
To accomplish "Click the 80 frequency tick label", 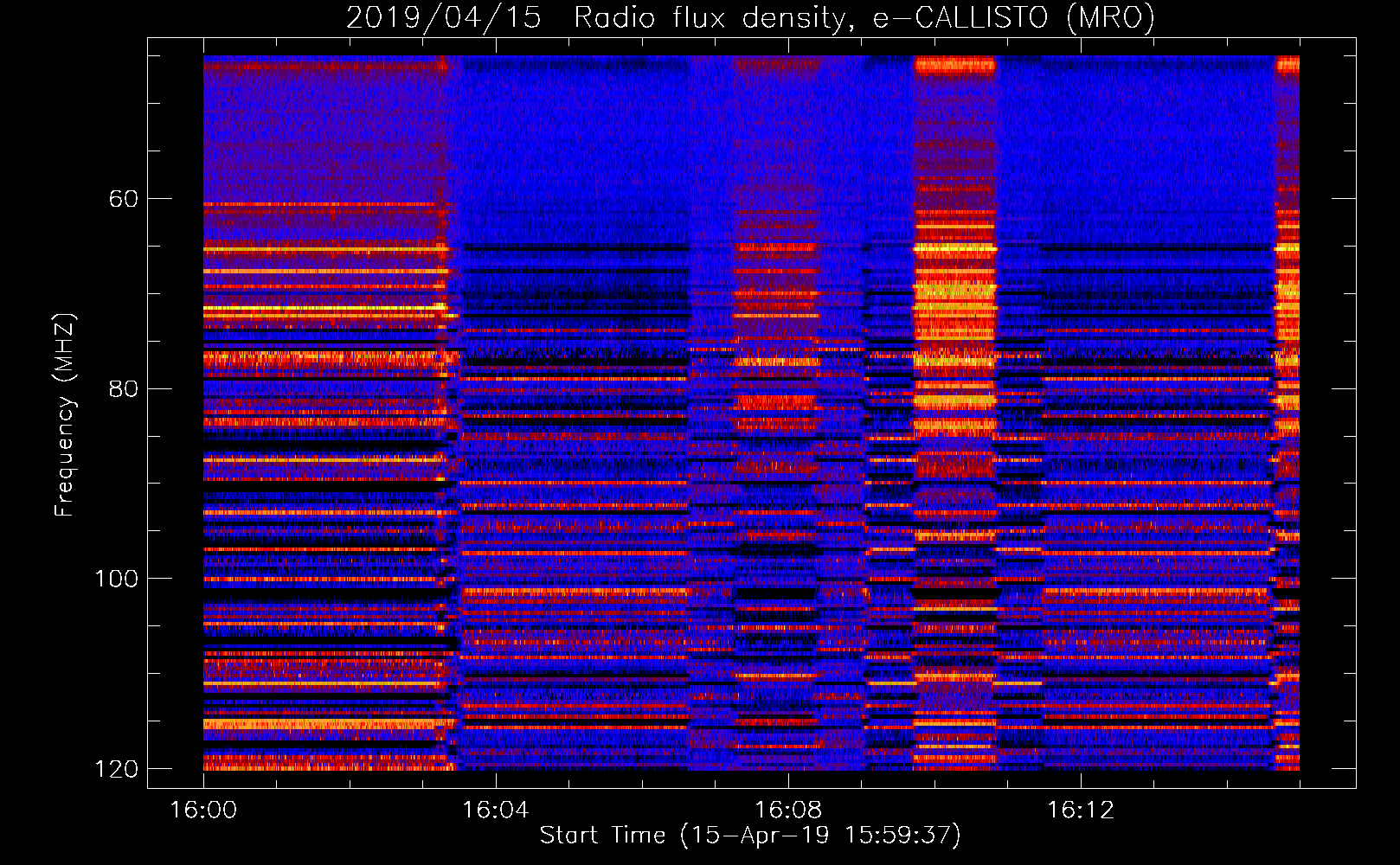I will 123,388.
